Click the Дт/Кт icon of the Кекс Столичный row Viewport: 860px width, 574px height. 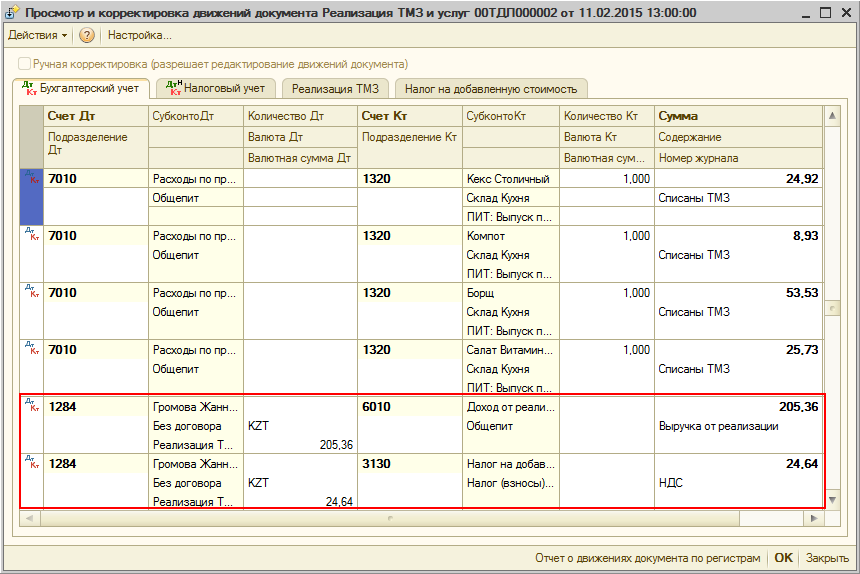31,179
